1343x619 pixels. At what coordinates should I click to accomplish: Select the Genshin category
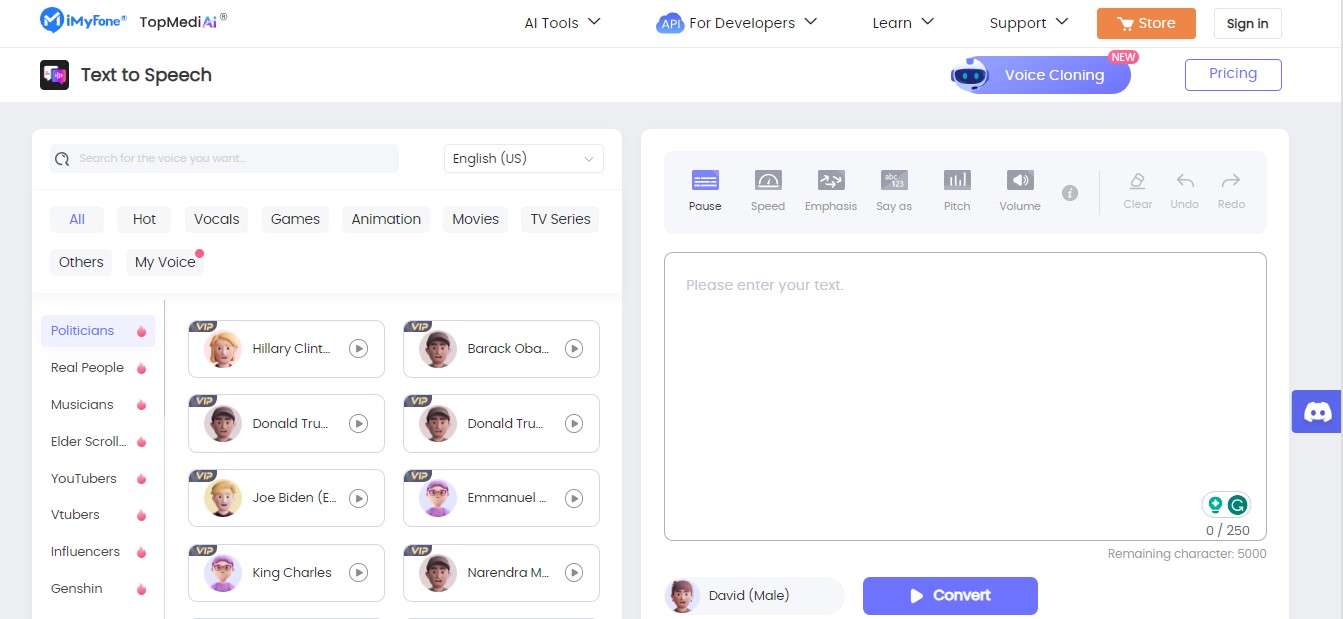98,589
